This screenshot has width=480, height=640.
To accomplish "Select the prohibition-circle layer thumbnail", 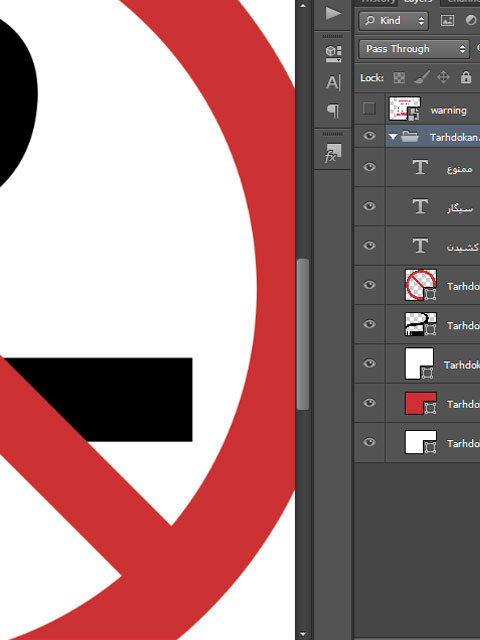I will point(421,285).
